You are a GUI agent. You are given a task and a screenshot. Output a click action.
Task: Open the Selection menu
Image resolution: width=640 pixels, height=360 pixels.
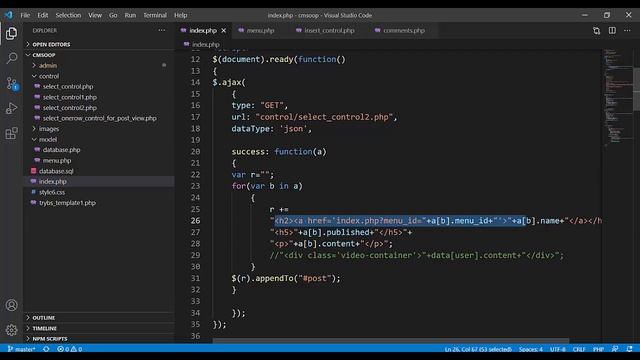click(x=68, y=15)
